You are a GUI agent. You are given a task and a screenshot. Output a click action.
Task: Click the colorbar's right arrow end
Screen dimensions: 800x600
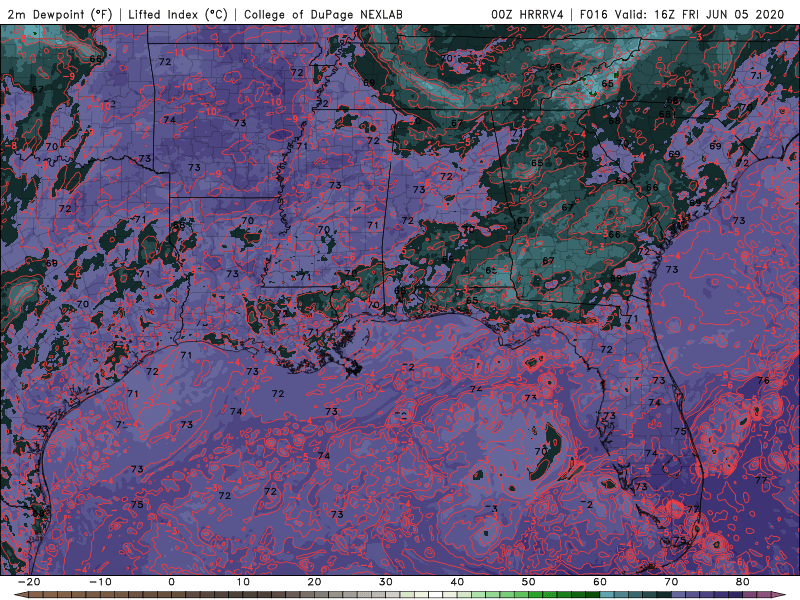coord(779,595)
